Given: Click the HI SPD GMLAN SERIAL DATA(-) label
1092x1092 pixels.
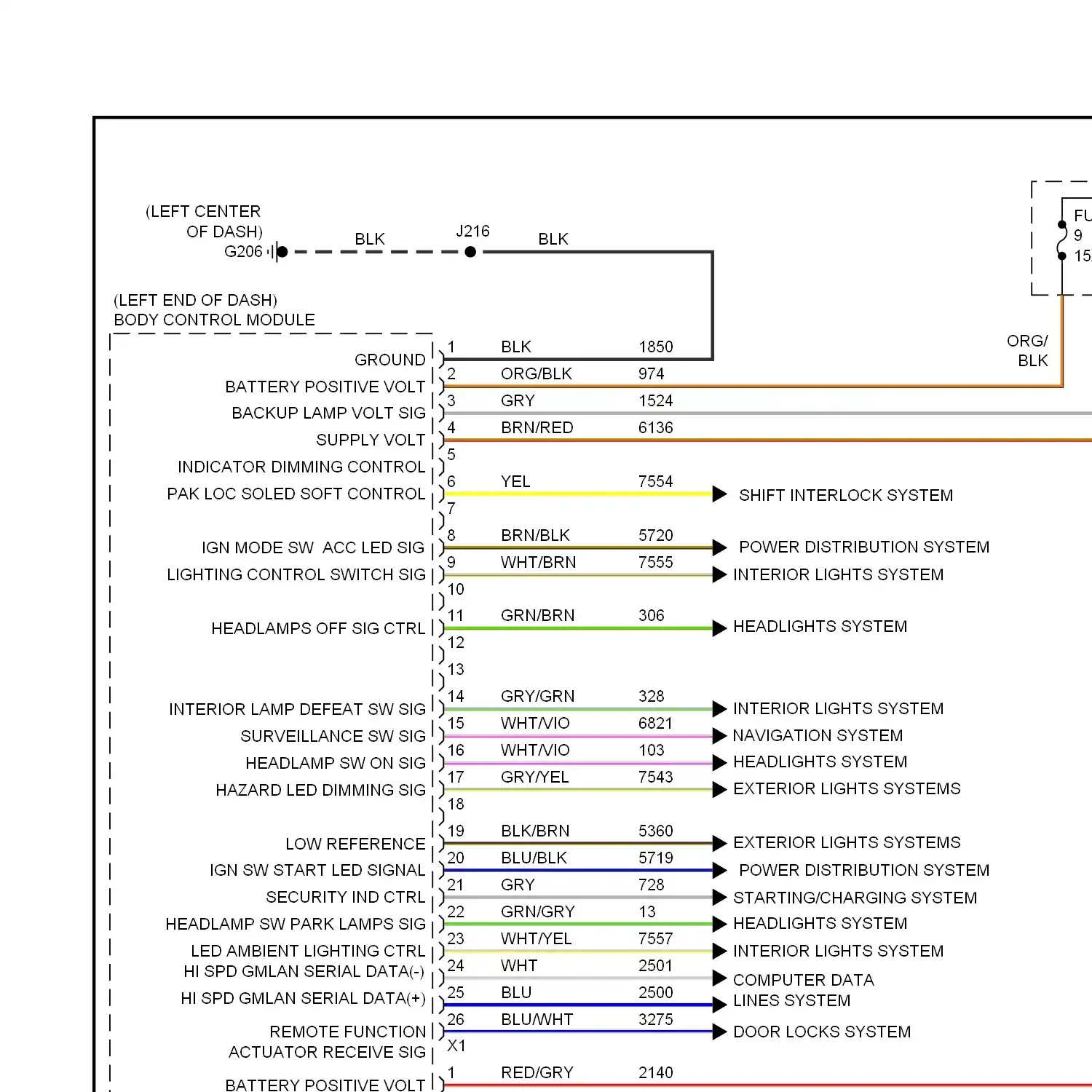Looking at the screenshot, I should pos(304,971).
